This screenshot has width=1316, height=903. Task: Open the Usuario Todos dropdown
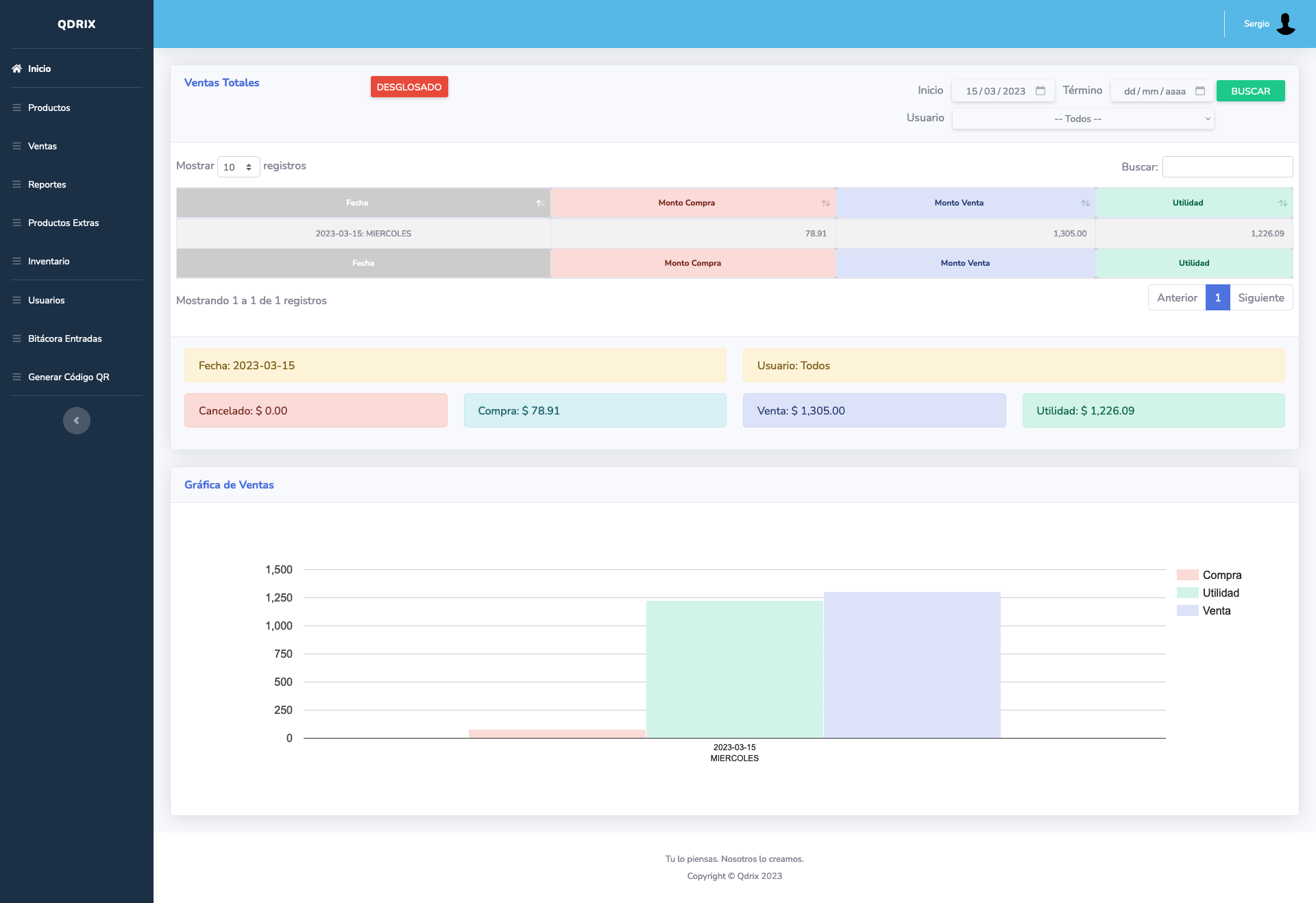1083,119
